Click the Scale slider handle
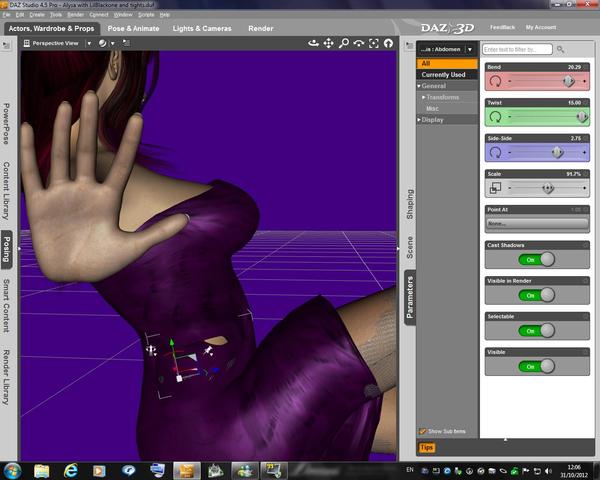 548,188
